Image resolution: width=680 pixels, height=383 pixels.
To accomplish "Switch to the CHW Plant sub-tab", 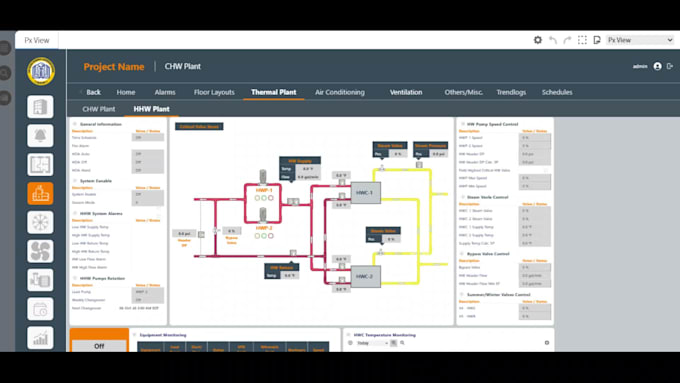I will 99,109.
